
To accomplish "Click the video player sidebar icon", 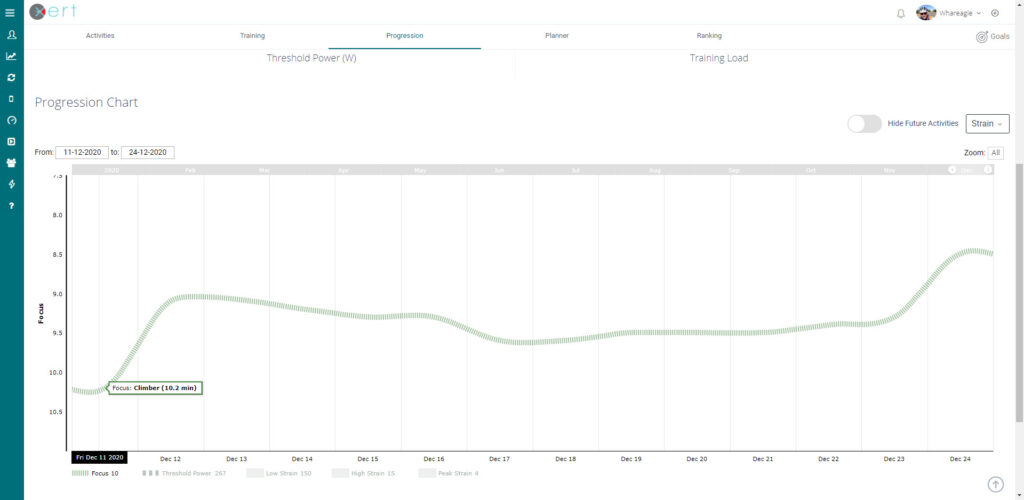I will pyautogui.click(x=11, y=141).
